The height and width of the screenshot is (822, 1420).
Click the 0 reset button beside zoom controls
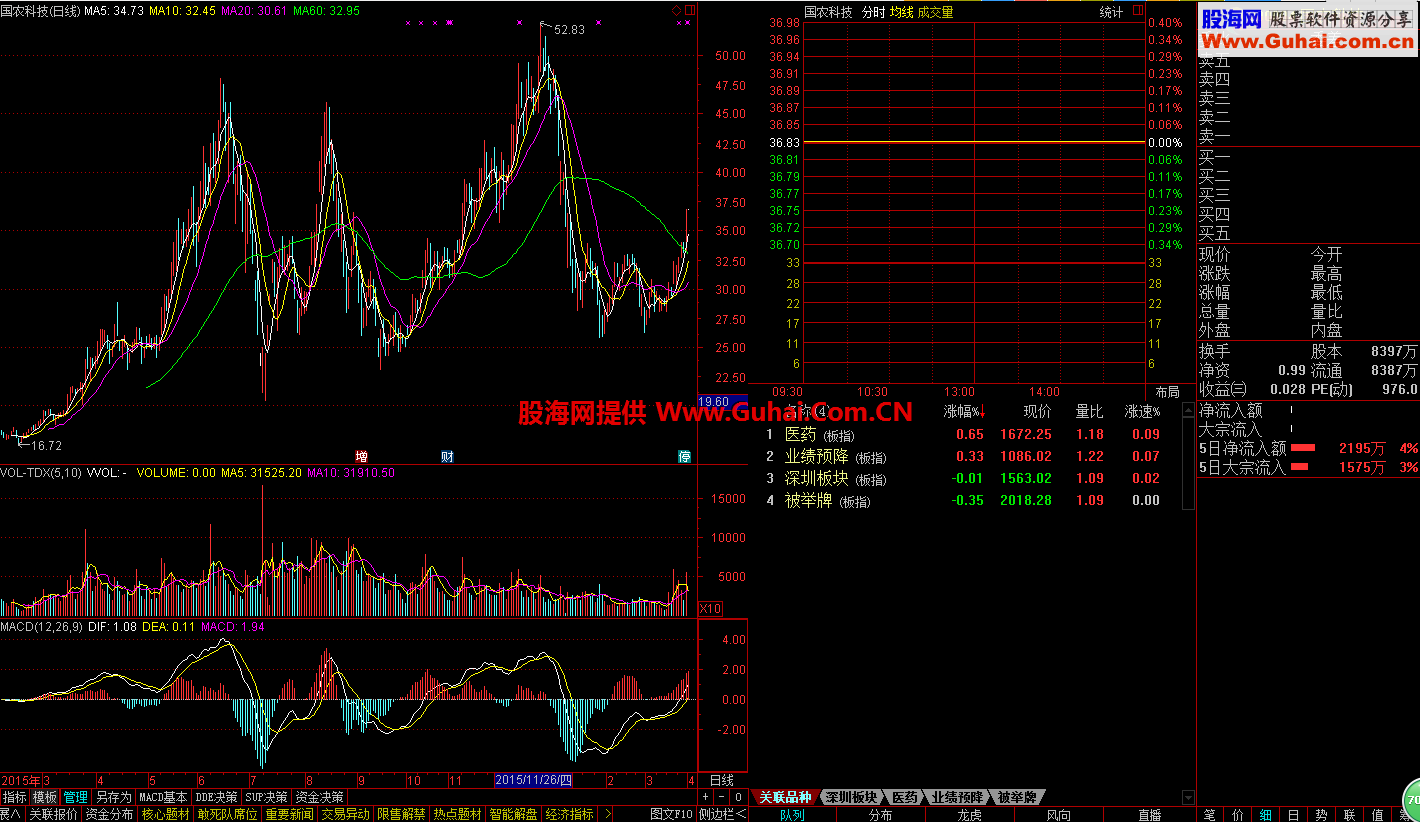738,797
